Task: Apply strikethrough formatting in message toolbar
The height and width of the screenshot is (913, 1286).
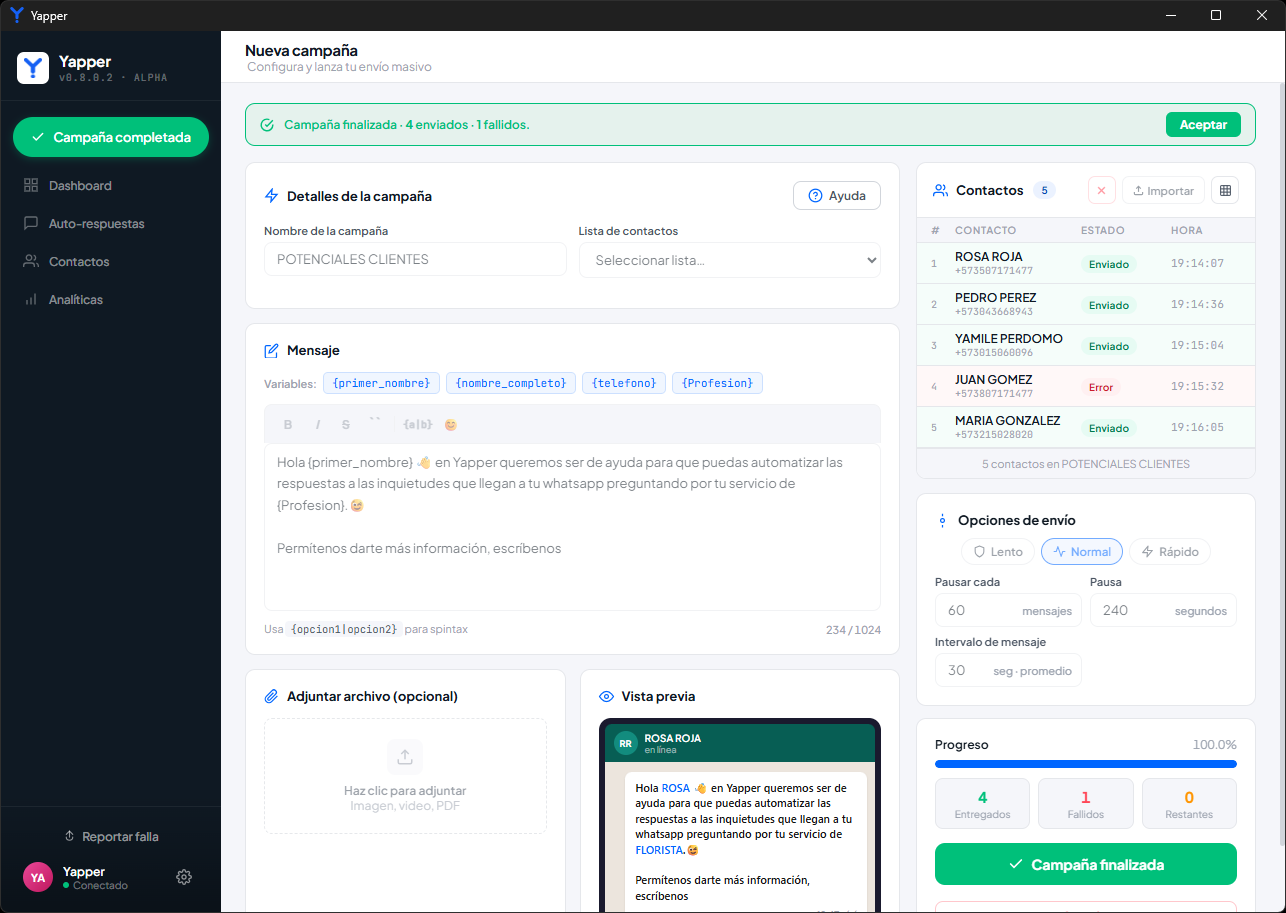Action: coord(346,424)
